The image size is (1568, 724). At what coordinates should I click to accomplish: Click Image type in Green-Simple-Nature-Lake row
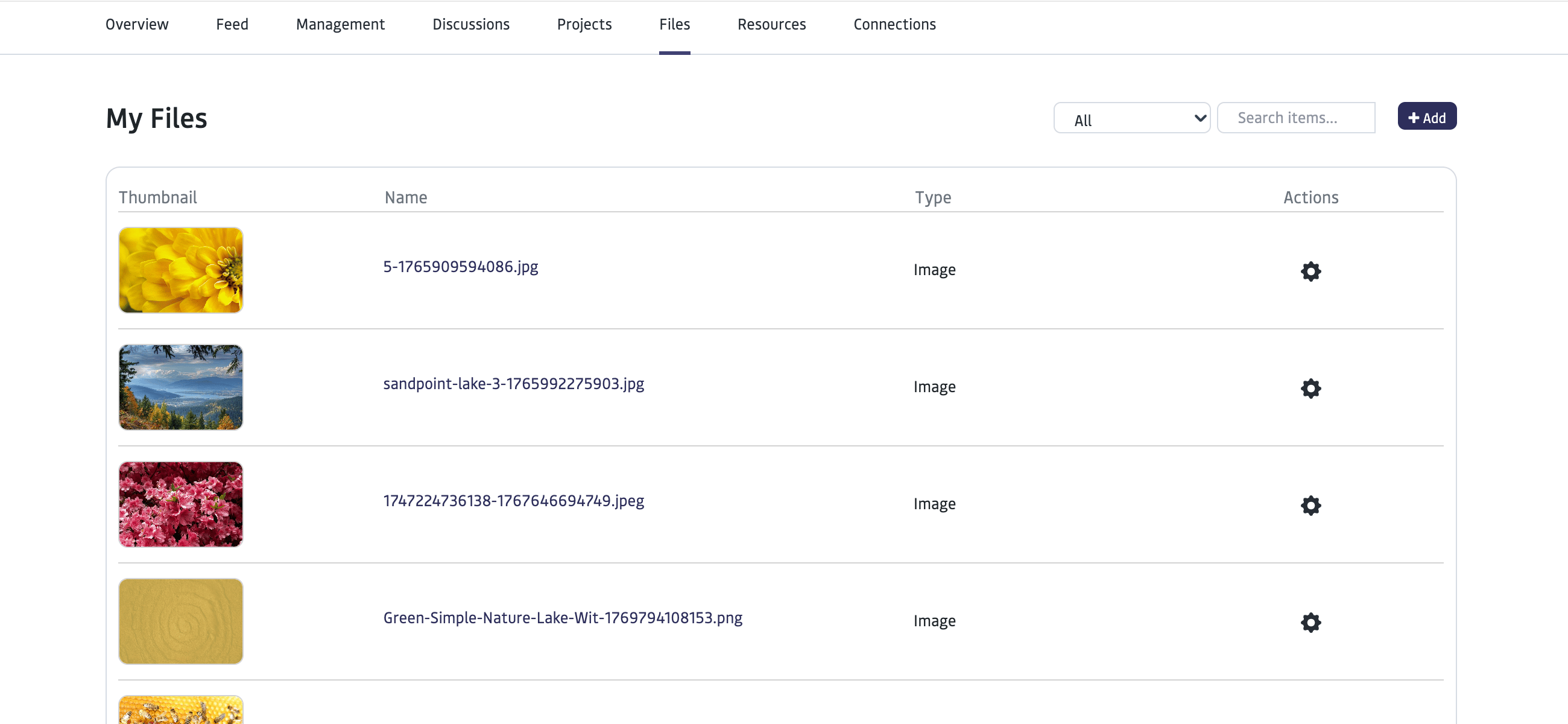pyautogui.click(x=934, y=620)
